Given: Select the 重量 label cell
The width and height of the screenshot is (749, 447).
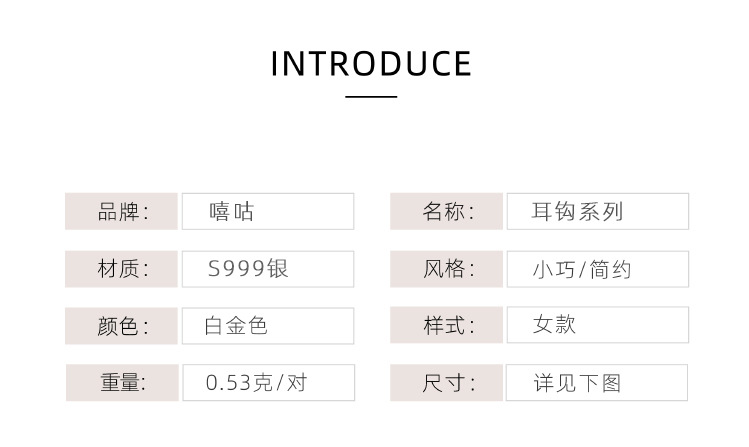Looking at the screenshot, I should 121,383.
